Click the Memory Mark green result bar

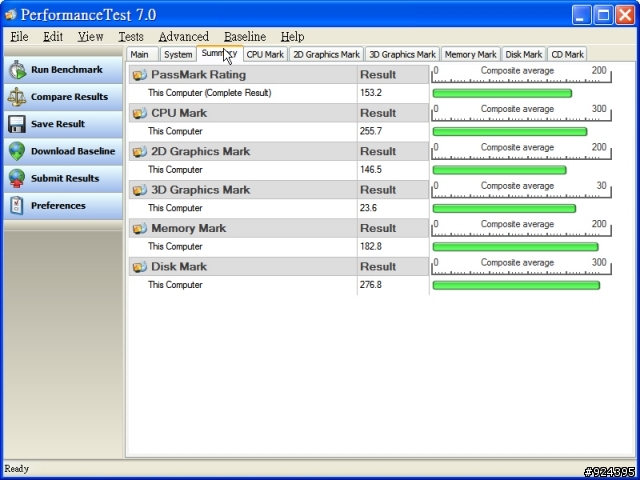pos(516,247)
